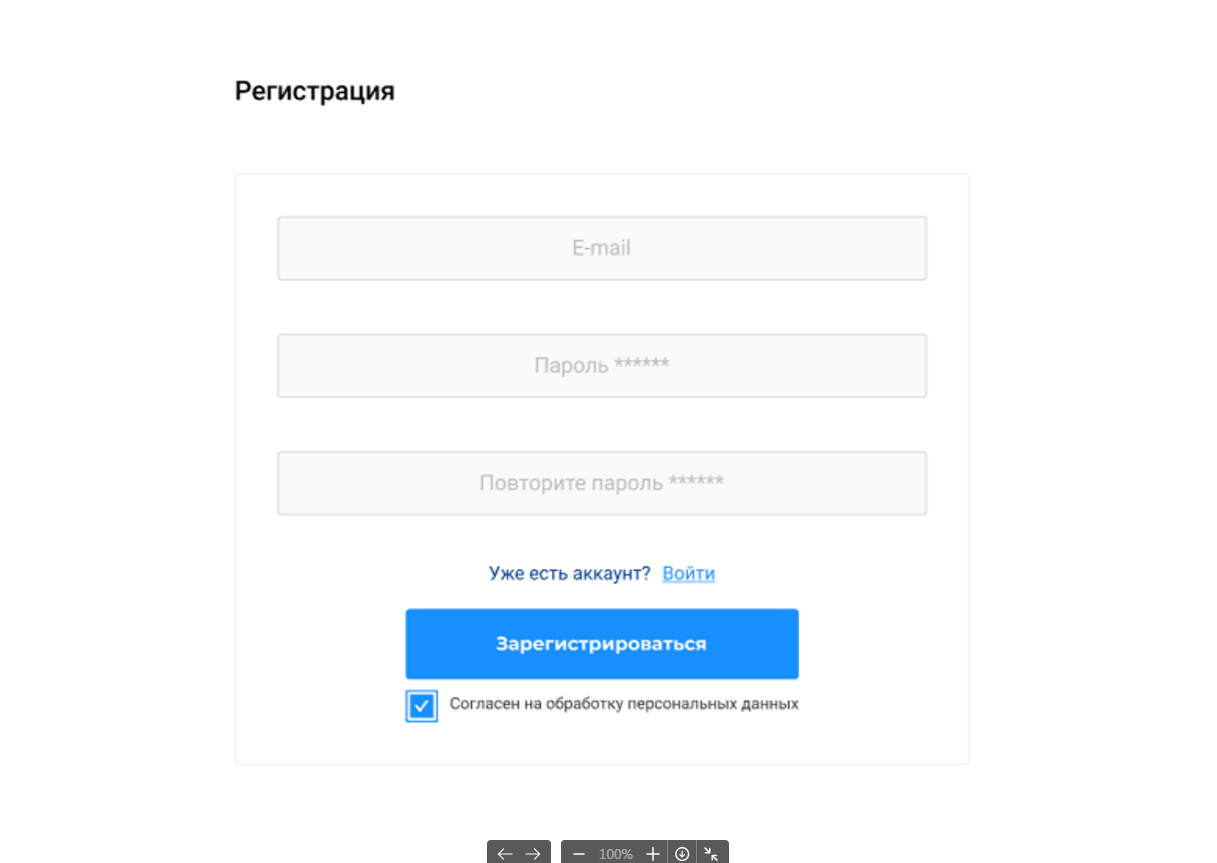1217x863 pixels.
Task: Download the image using the download icon
Action: click(682, 854)
